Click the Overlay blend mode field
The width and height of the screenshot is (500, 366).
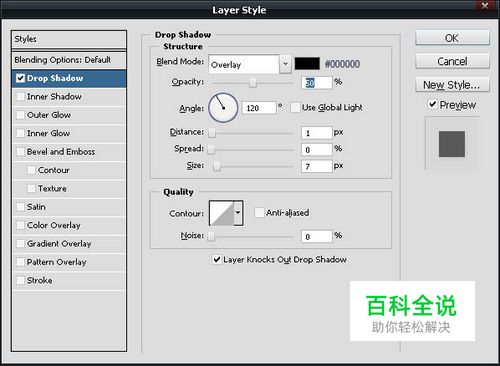pos(244,64)
